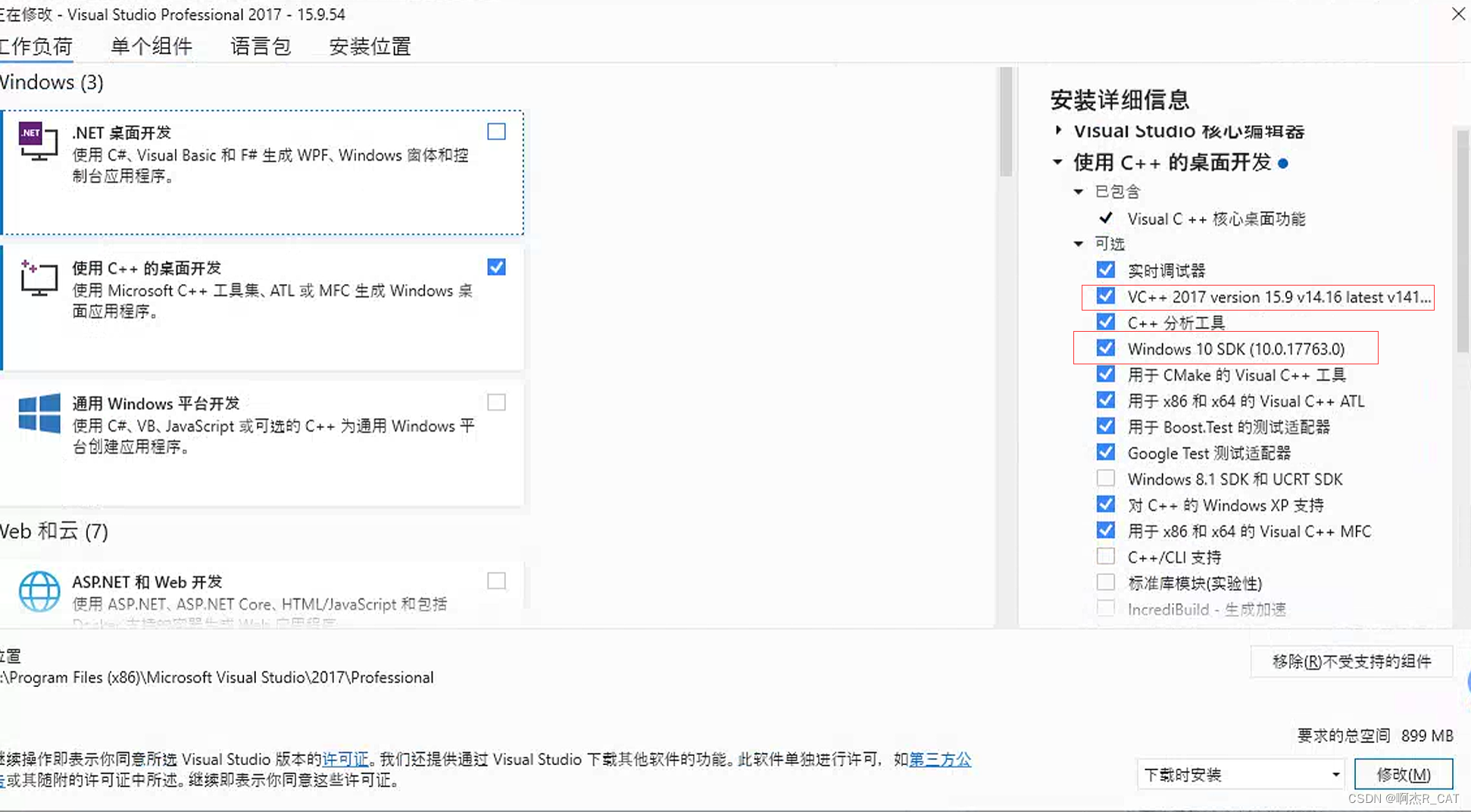Click the 移除(R)不受支持的组件 button
Image resolution: width=1471 pixels, height=812 pixels.
tap(1351, 661)
